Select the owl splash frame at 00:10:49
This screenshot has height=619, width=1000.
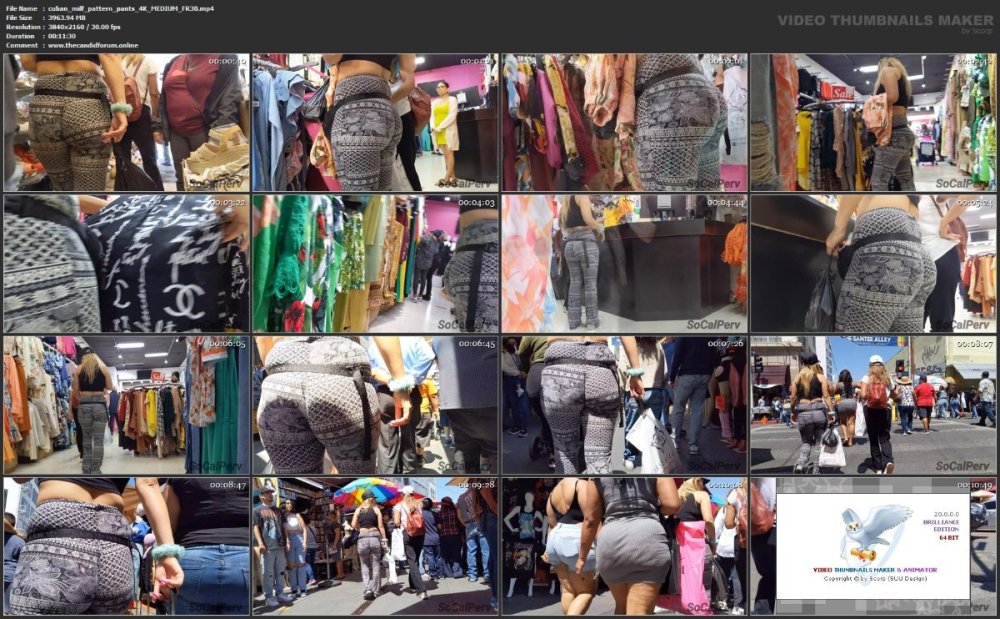tap(873, 547)
